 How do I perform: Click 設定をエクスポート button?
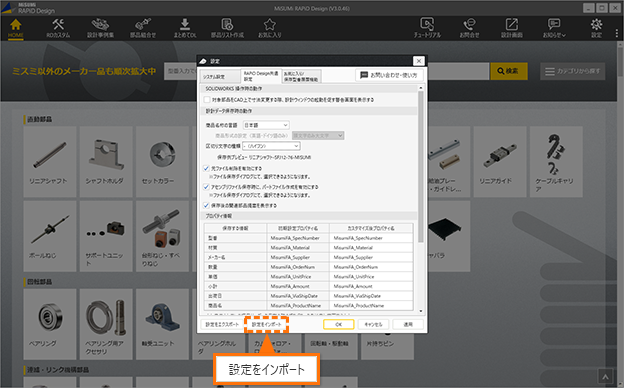click(222, 324)
